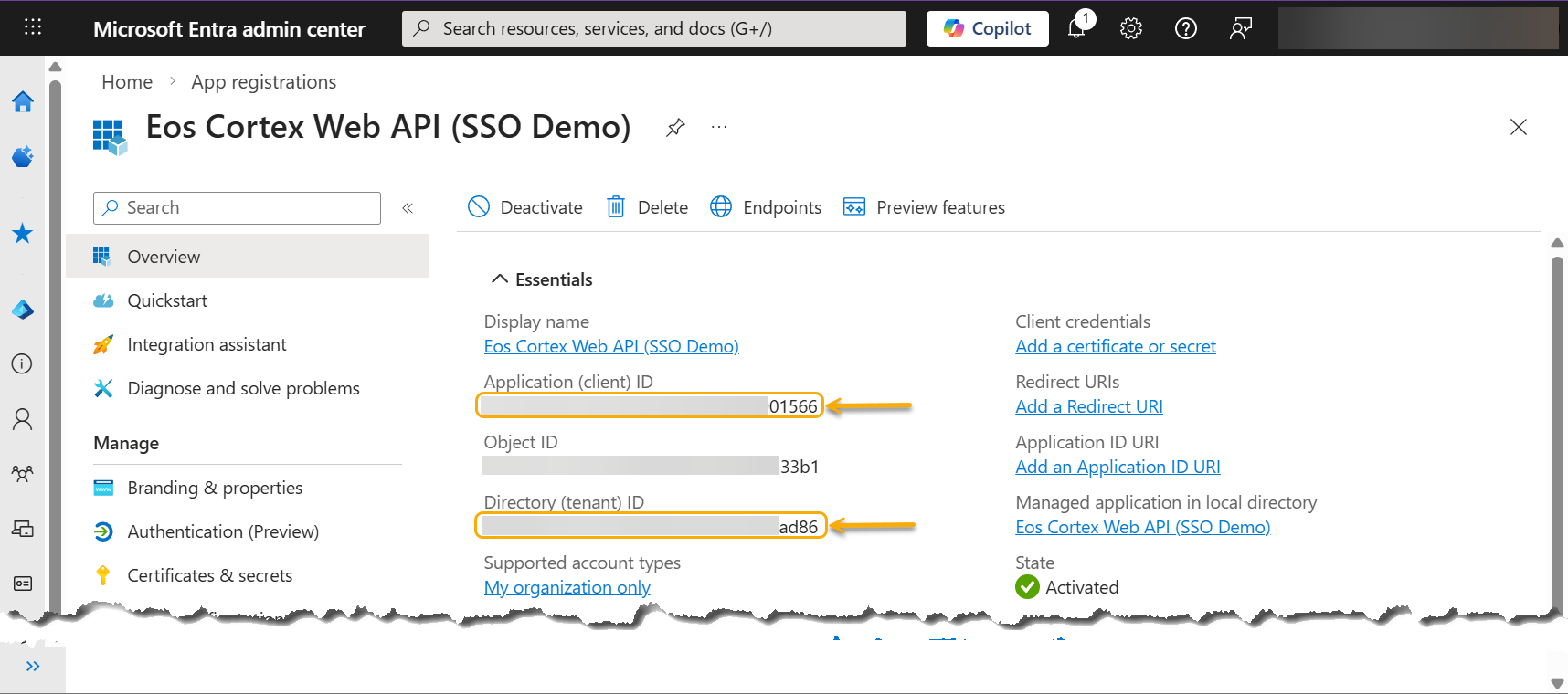
Task: Go to Home in left rail
Action: (x=23, y=101)
